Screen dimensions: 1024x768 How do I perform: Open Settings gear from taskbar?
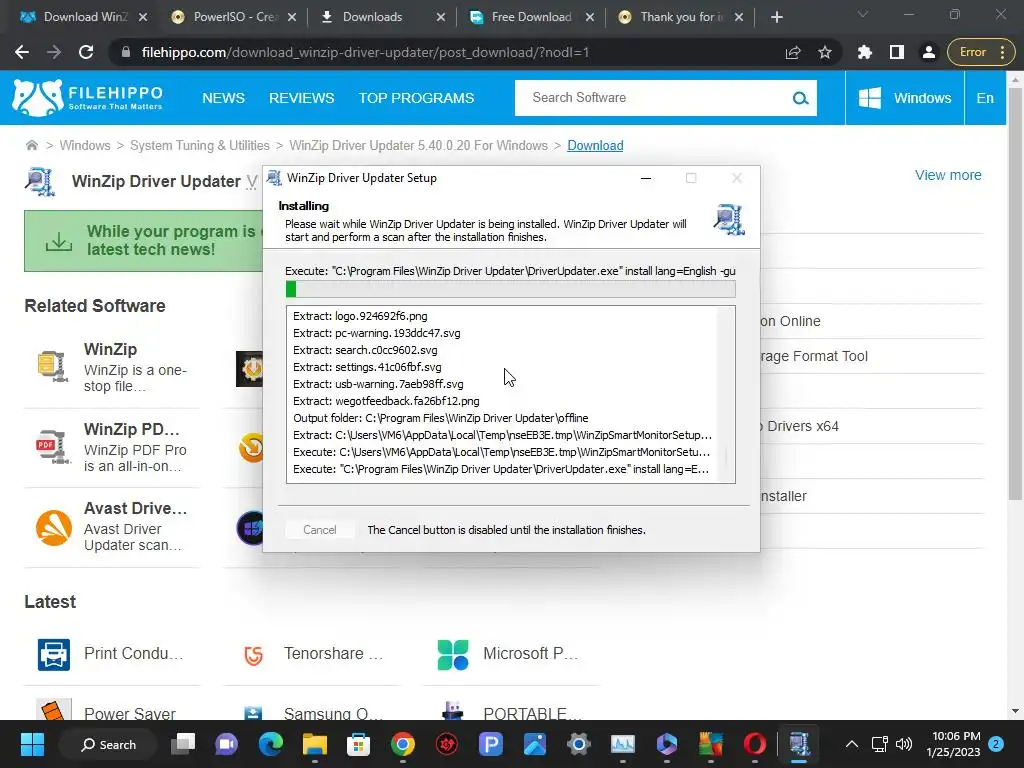pyautogui.click(x=578, y=744)
